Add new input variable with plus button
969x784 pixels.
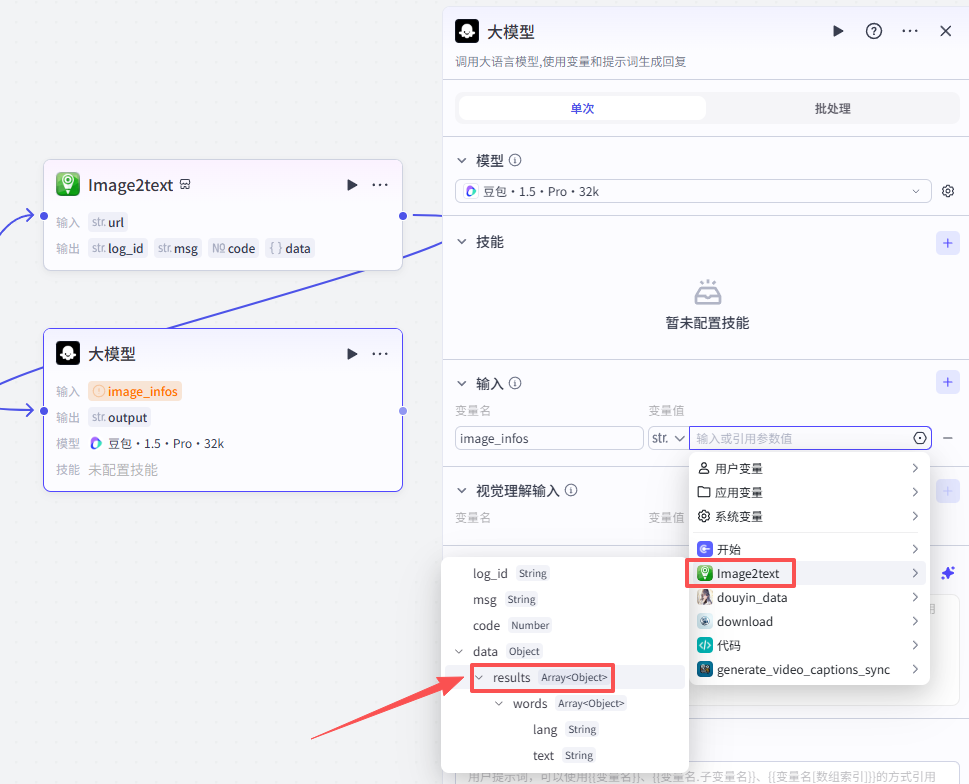click(947, 382)
